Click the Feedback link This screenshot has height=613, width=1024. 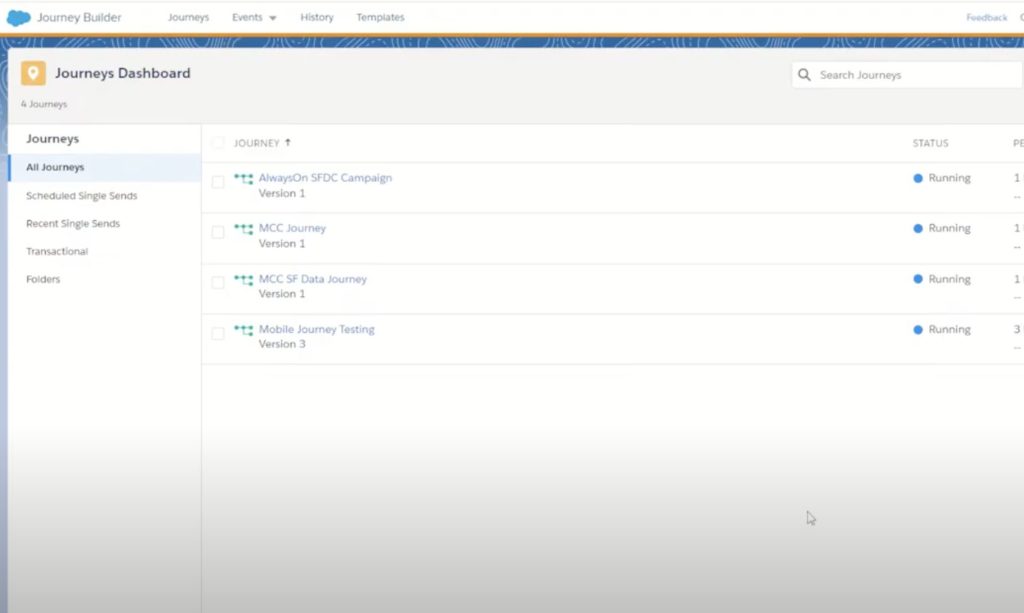[986, 18]
